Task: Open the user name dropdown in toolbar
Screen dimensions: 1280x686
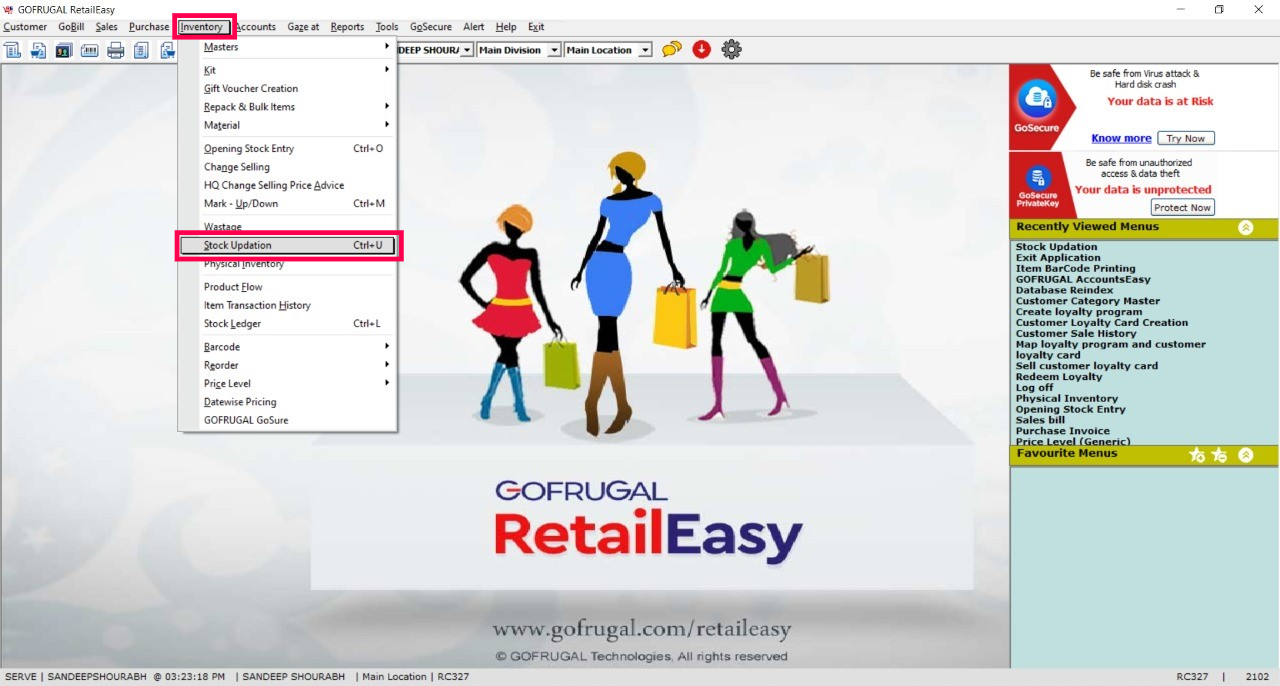Action: pyautogui.click(x=467, y=50)
